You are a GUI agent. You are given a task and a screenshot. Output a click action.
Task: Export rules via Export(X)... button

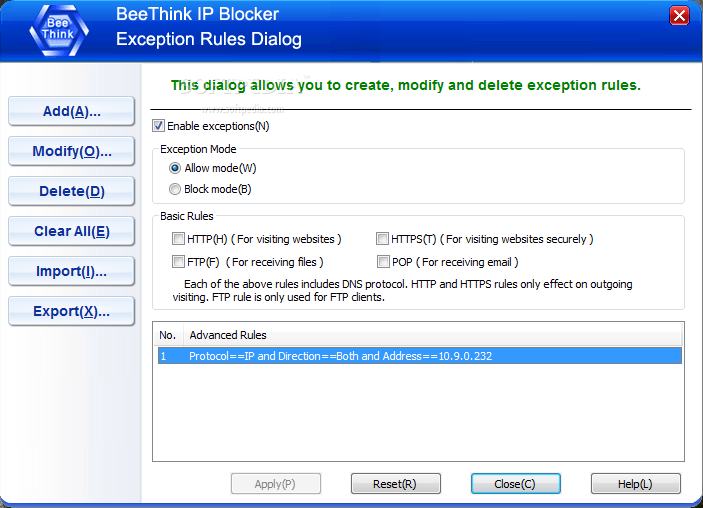tap(71, 311)
